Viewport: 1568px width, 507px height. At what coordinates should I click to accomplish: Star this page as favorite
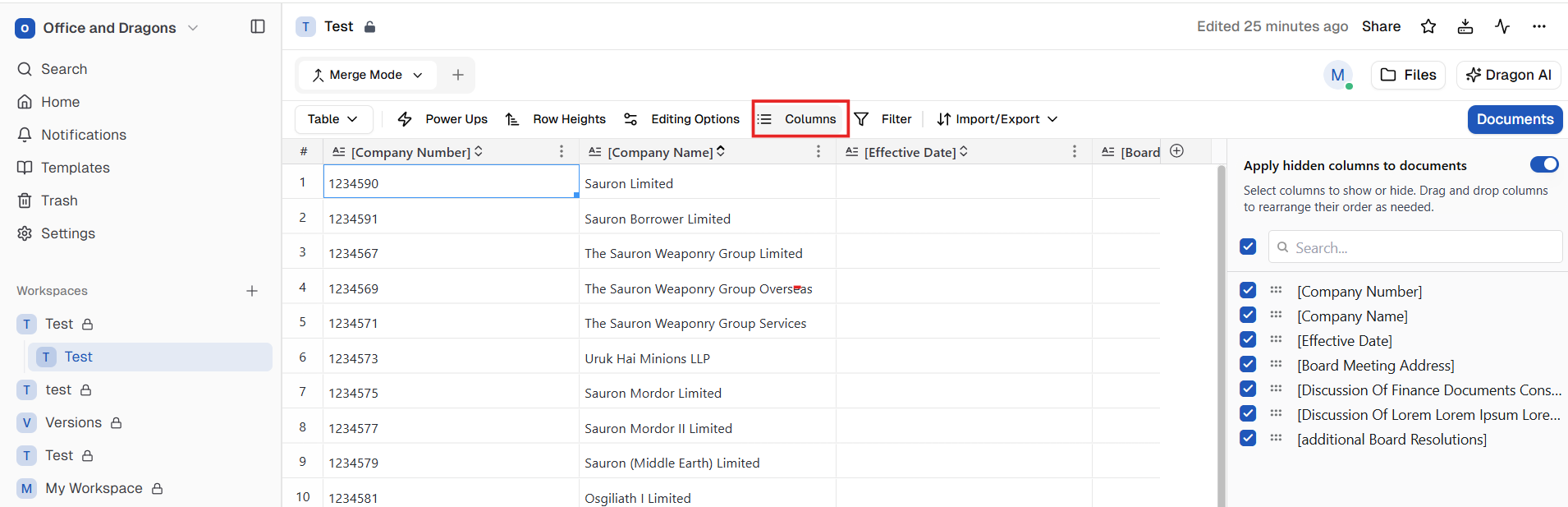click(x=1428, y=26)
